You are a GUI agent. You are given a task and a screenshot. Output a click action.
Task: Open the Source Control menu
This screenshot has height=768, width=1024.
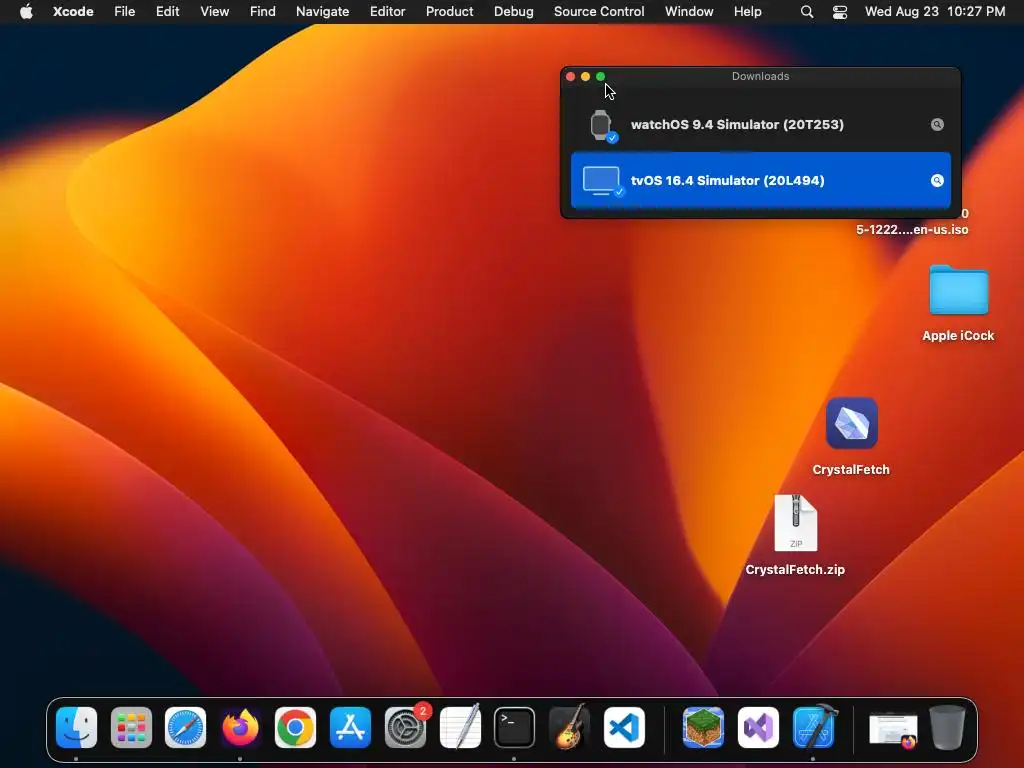click(599, 12)
